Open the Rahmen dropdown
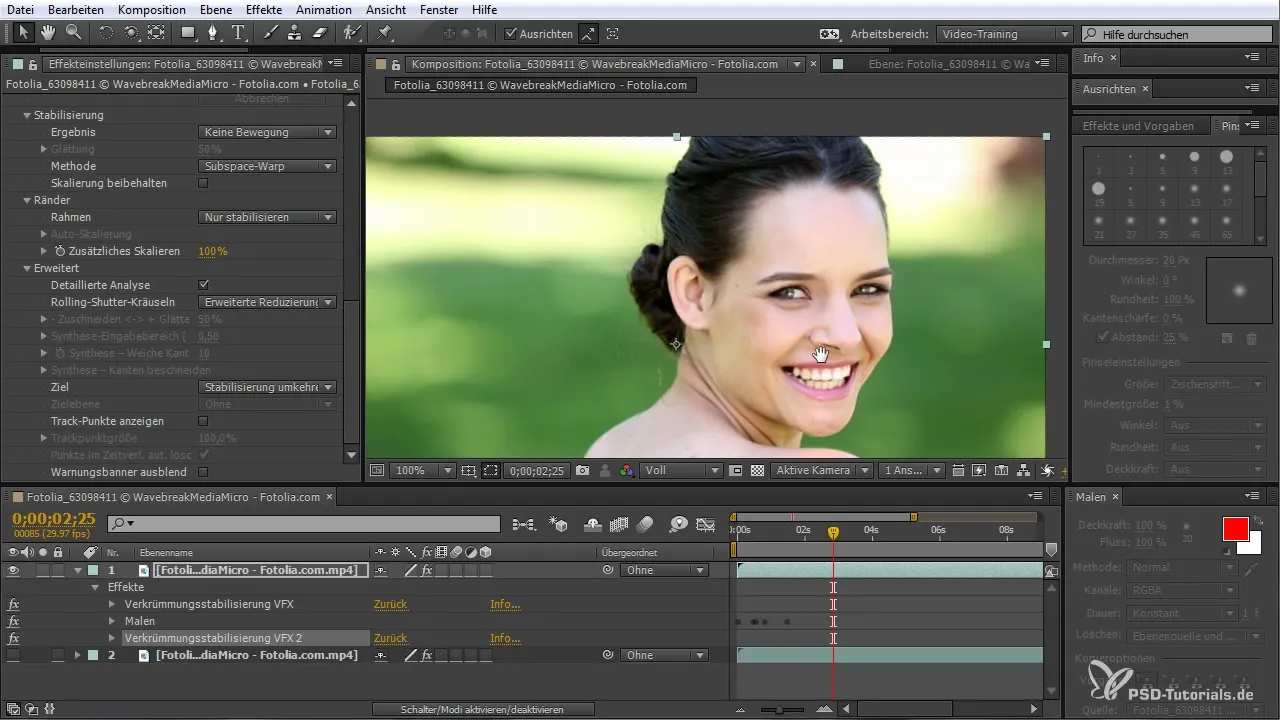Viewport: 1280px width, 720px height. [267, 217]
